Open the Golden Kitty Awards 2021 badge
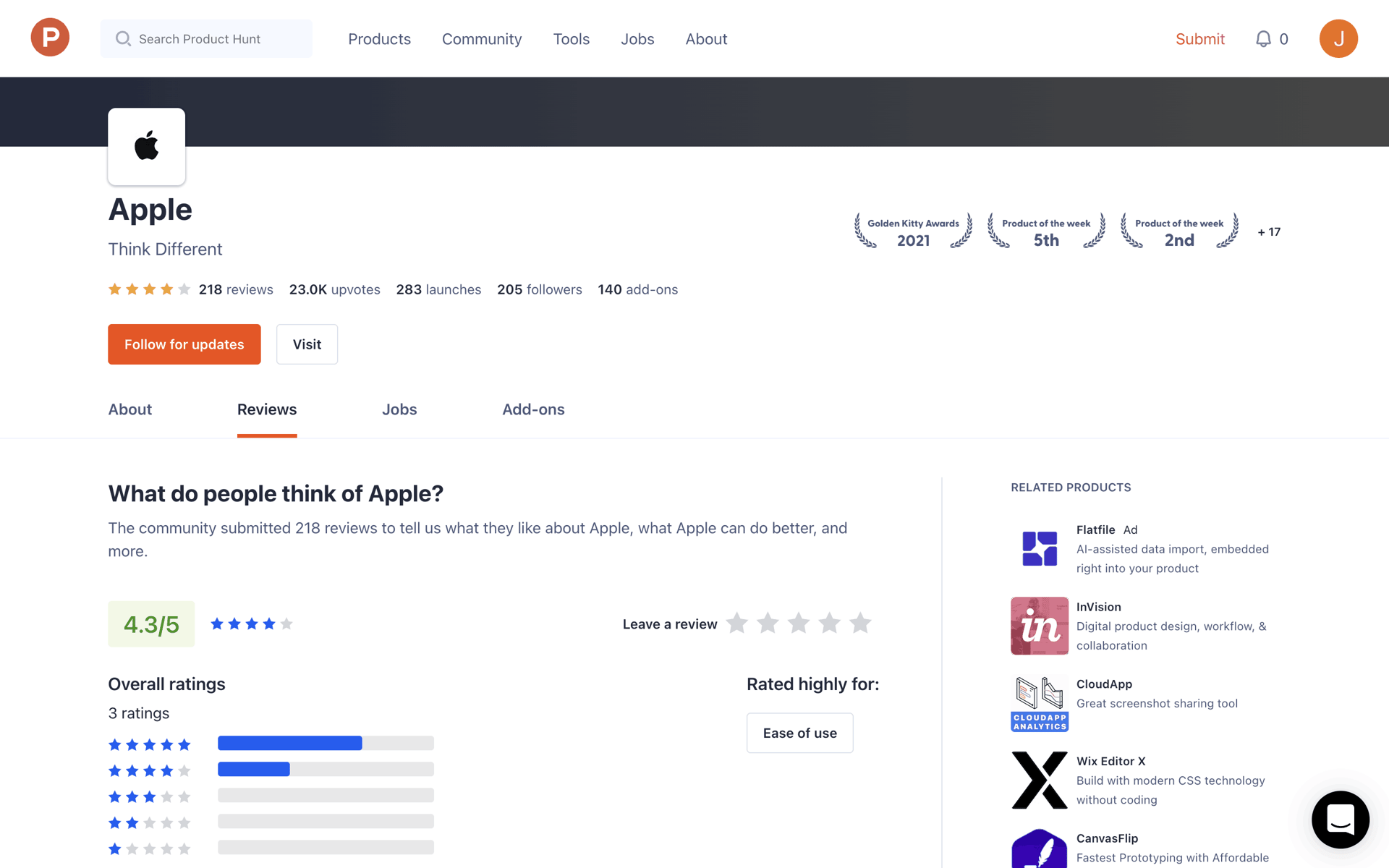Screen dimensions: 1389x868 point(914,231)
